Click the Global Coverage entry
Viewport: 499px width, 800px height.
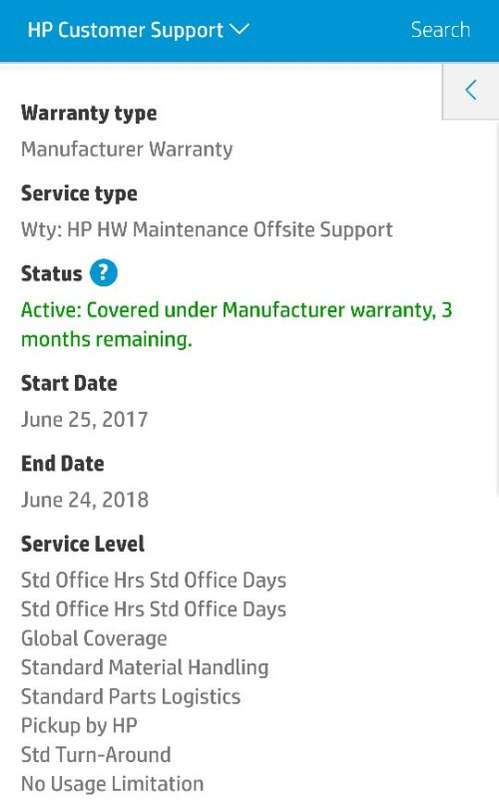pyautogui.click(x=94, y=639)
